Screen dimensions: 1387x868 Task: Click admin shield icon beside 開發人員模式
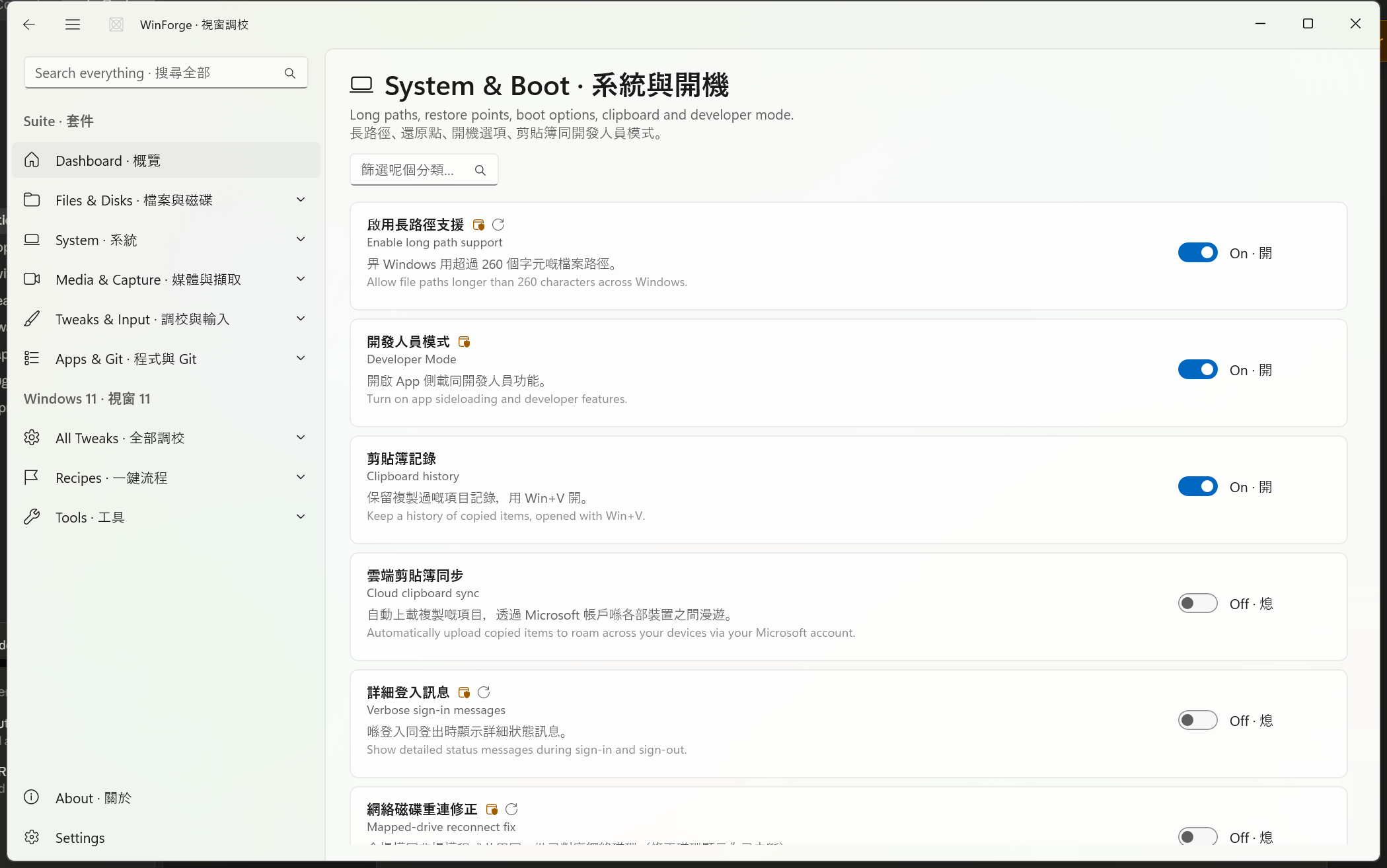[x=464, y=342]
